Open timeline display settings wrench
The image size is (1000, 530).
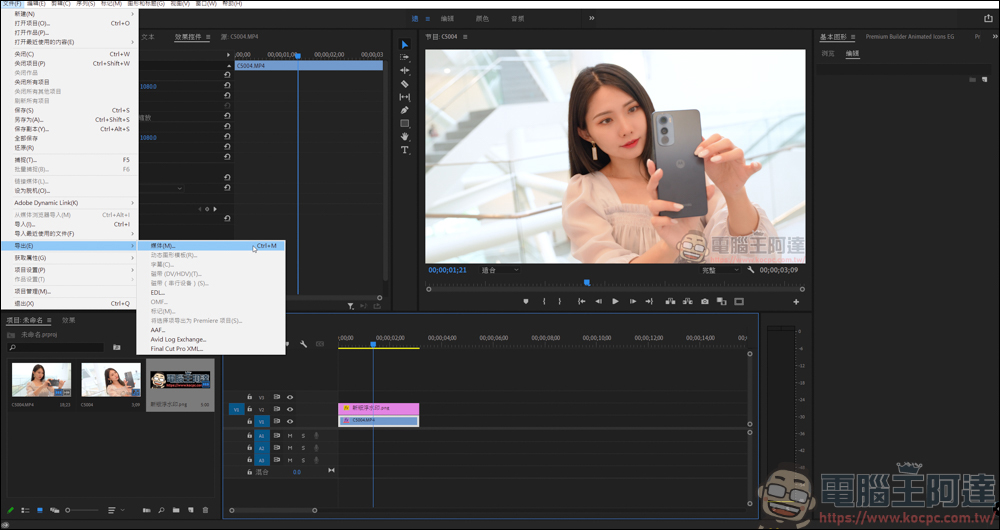pos(304,344)
